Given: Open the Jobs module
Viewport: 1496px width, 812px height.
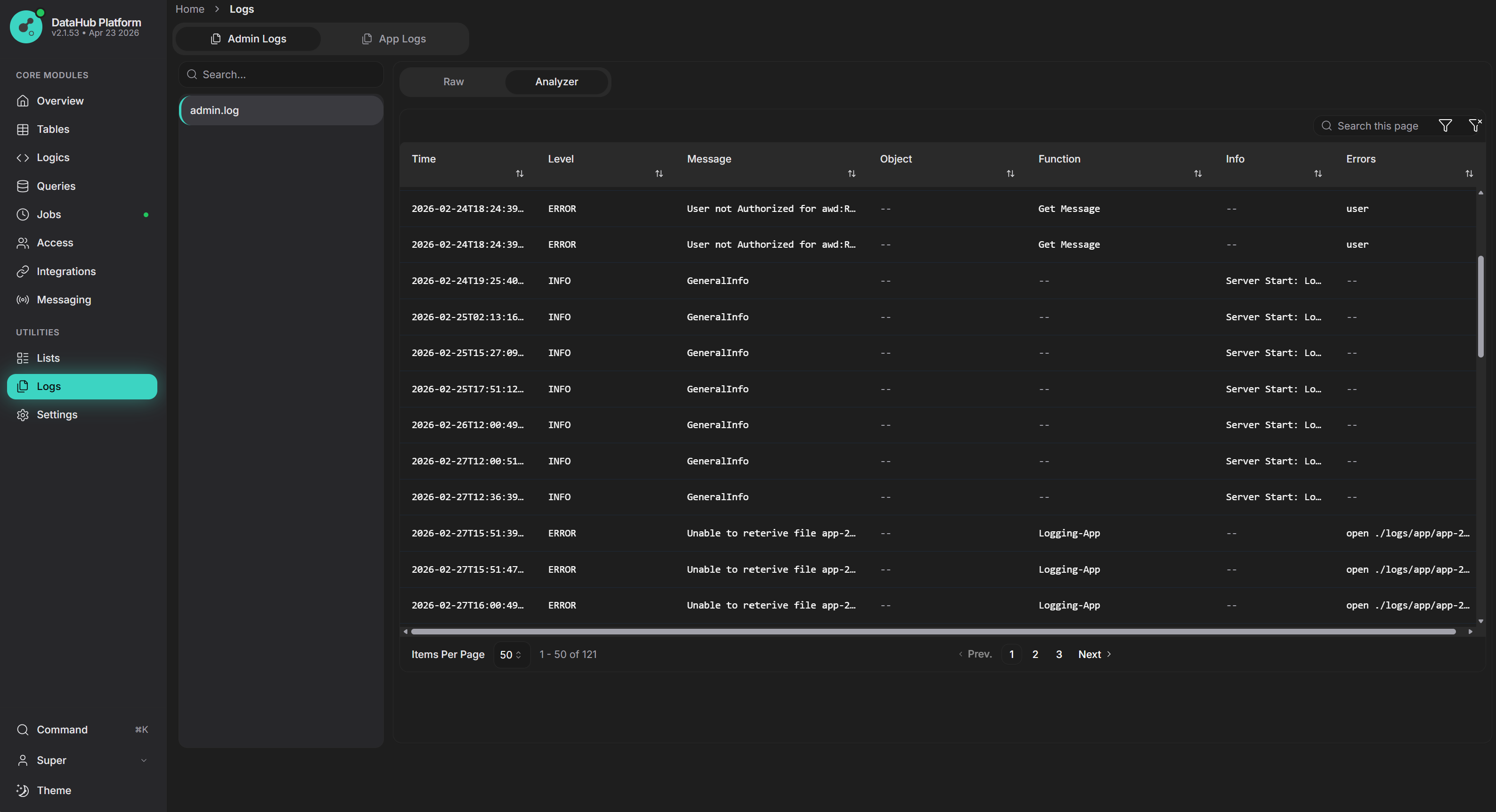Looking at the screenshot, I should (x=82, y=214).
